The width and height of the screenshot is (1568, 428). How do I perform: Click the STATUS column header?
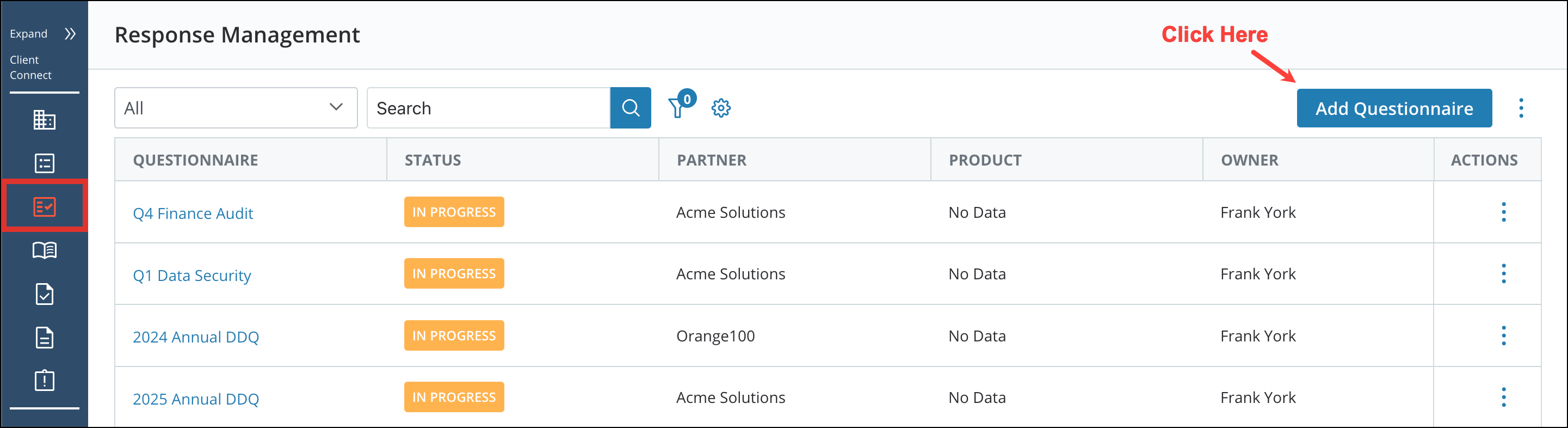click(433, 160)
